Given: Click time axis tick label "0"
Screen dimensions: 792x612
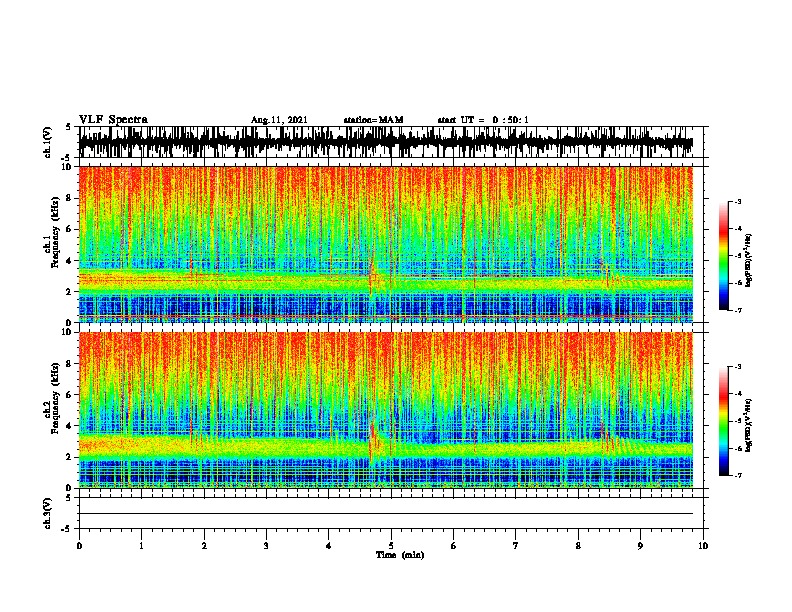Looking at the screenshot, I should pos(79,546).
